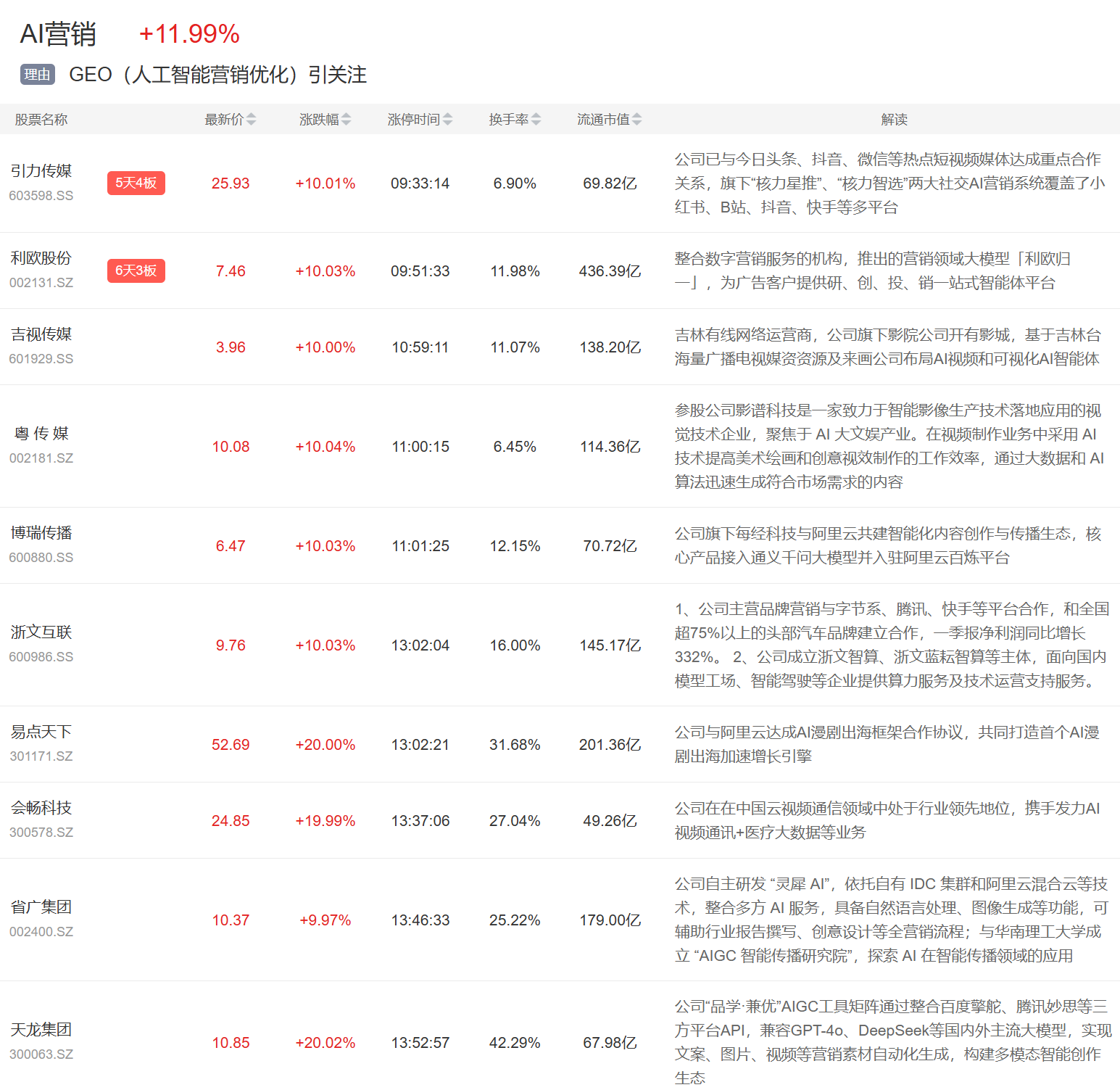This screenshot has height=1090, width=1120.
Task: Sort by 最新价 column arrow icon
Action: coord(251,120)
